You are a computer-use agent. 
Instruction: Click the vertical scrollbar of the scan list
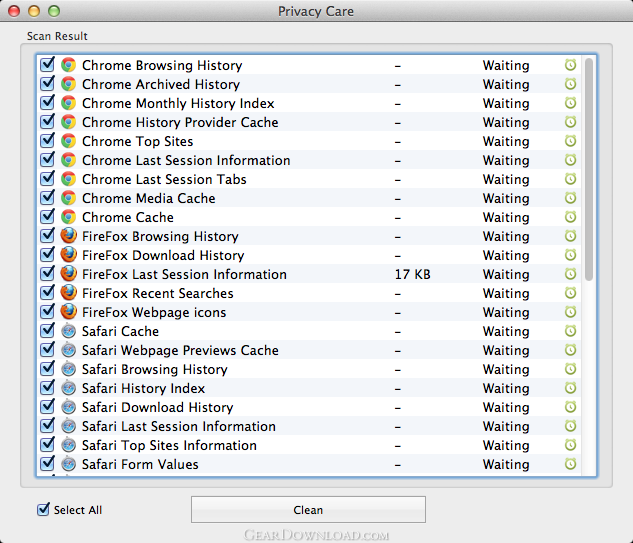tap(589, 170)
